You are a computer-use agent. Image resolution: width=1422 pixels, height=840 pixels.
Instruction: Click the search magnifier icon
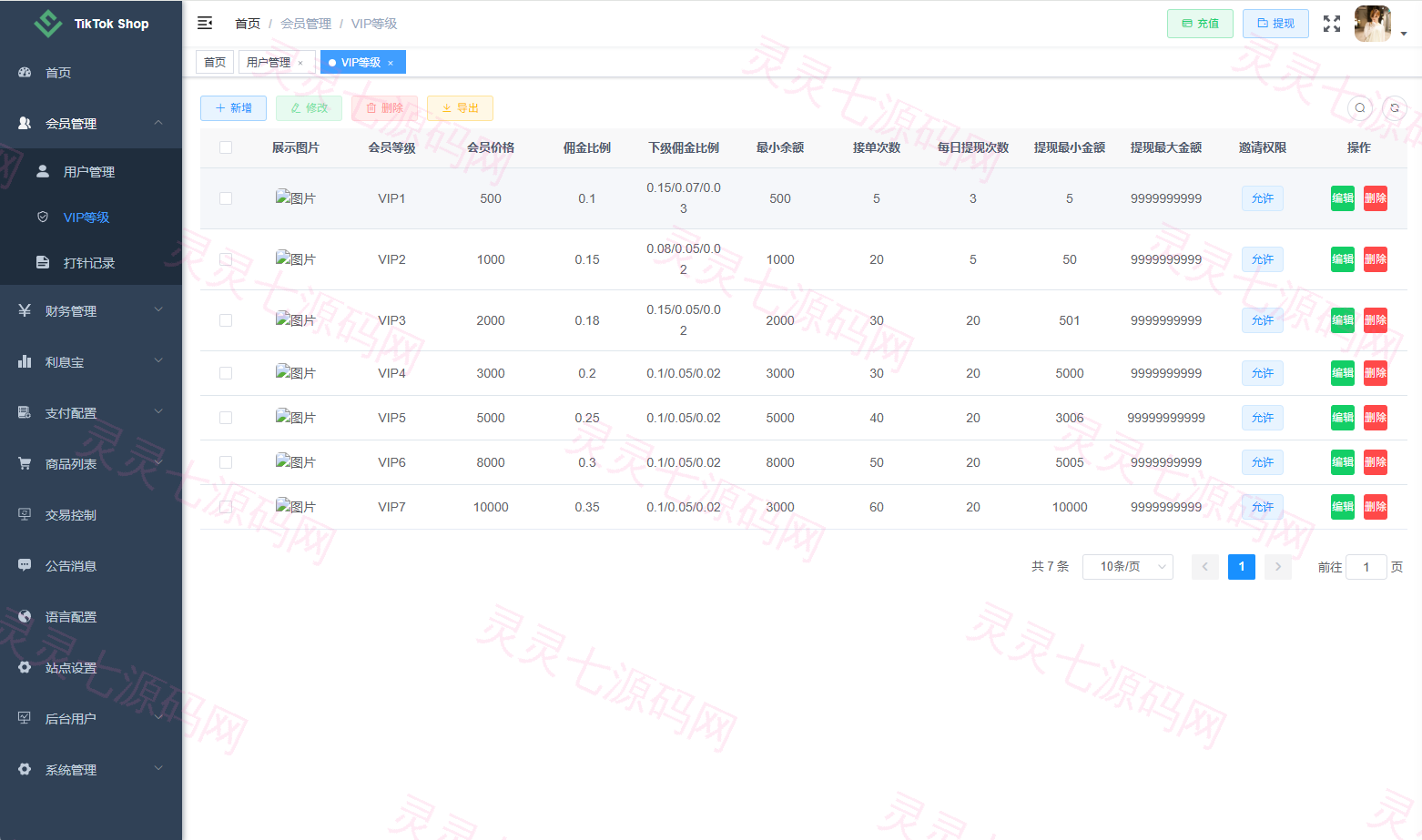(x=1360, y=108)
